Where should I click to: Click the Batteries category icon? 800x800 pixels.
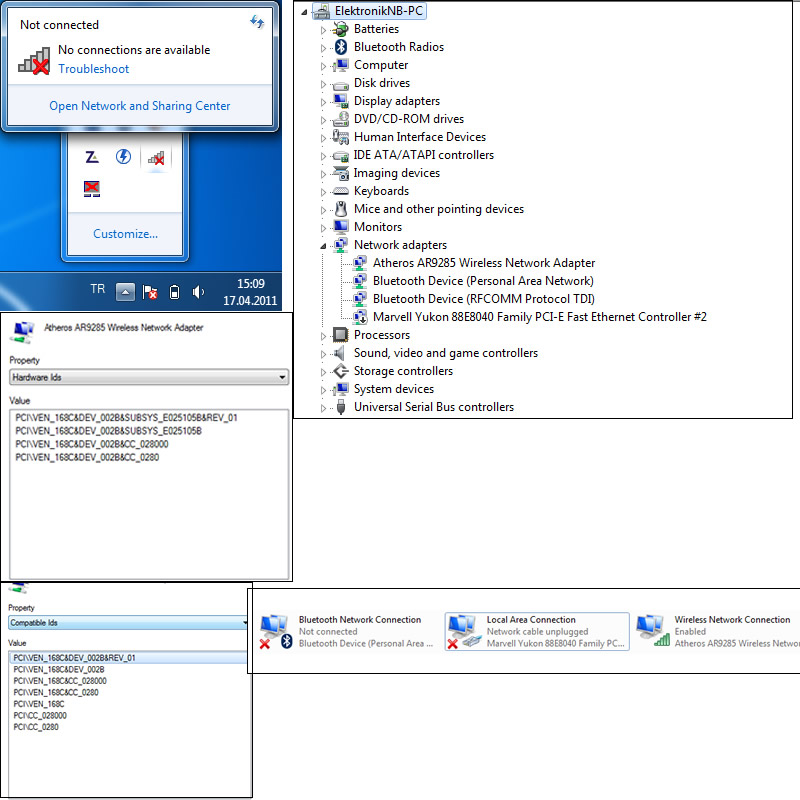(341, 29)
